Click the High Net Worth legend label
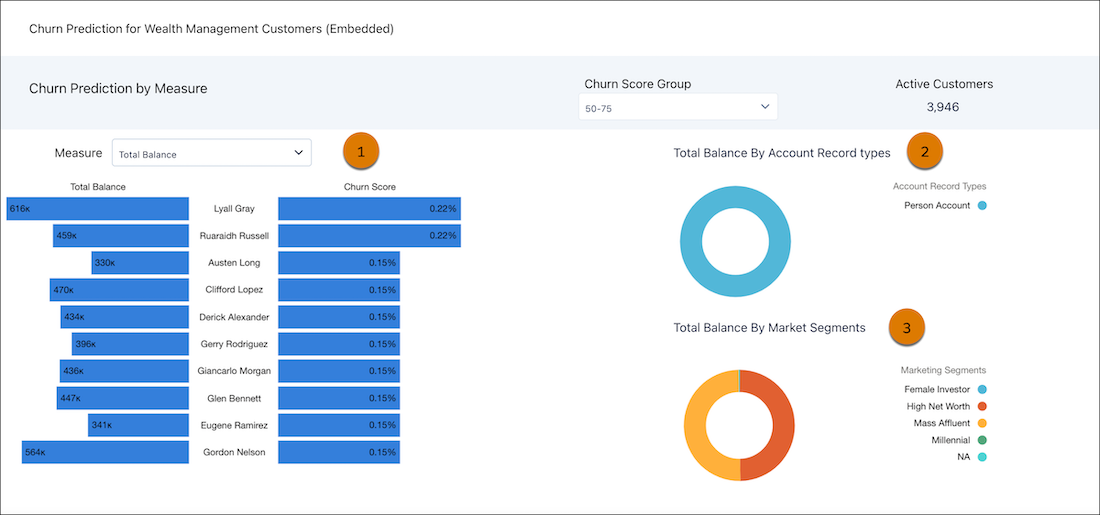This screenshot has width=1100, height=515. click(x=939, y=406)
